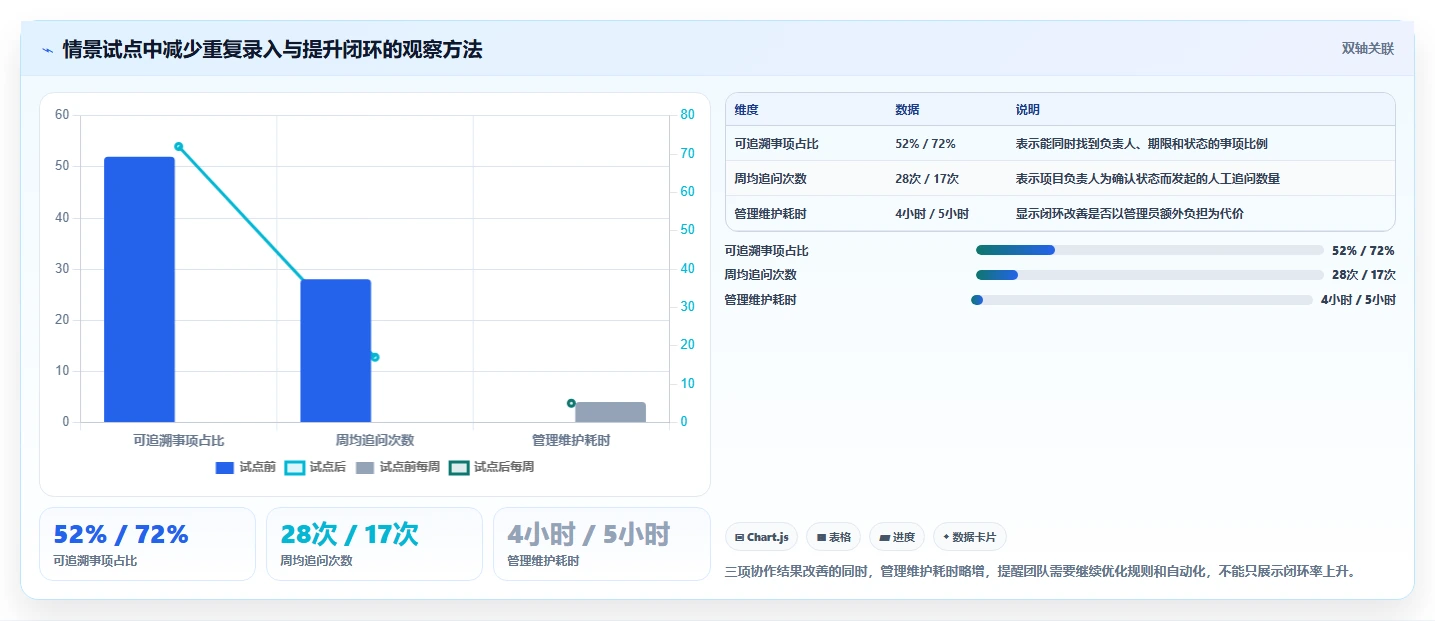
Task: Click the 52% / 72% table cell
Action: point(925,144)
